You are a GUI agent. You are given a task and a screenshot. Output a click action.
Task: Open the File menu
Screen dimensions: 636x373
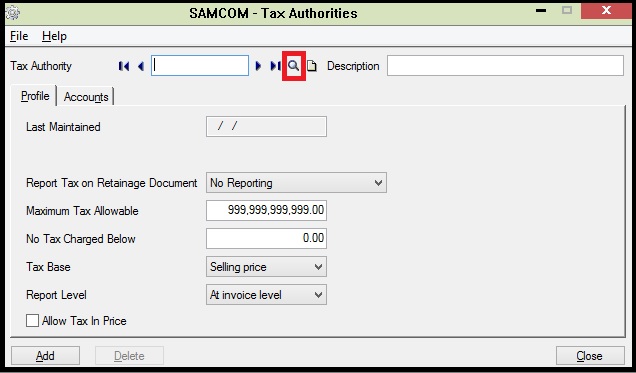(x=19, y=36)
